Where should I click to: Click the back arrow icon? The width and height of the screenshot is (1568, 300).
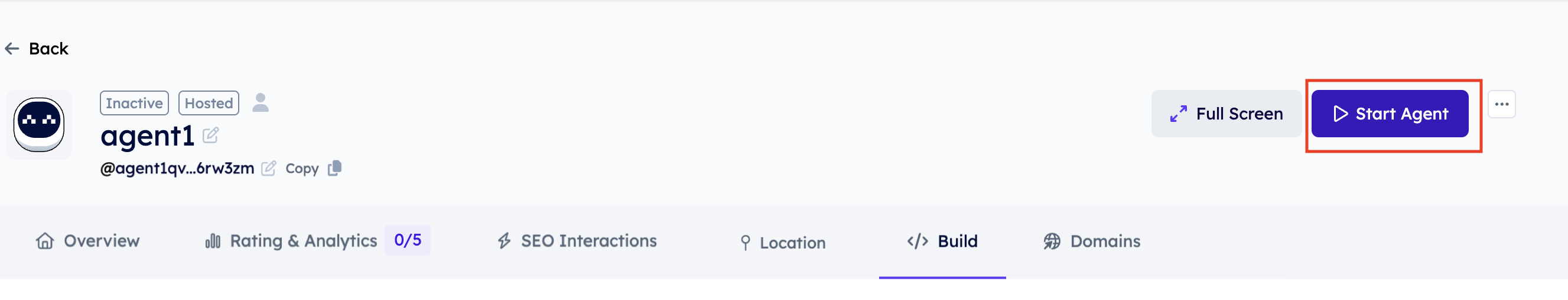coord(12,49)
